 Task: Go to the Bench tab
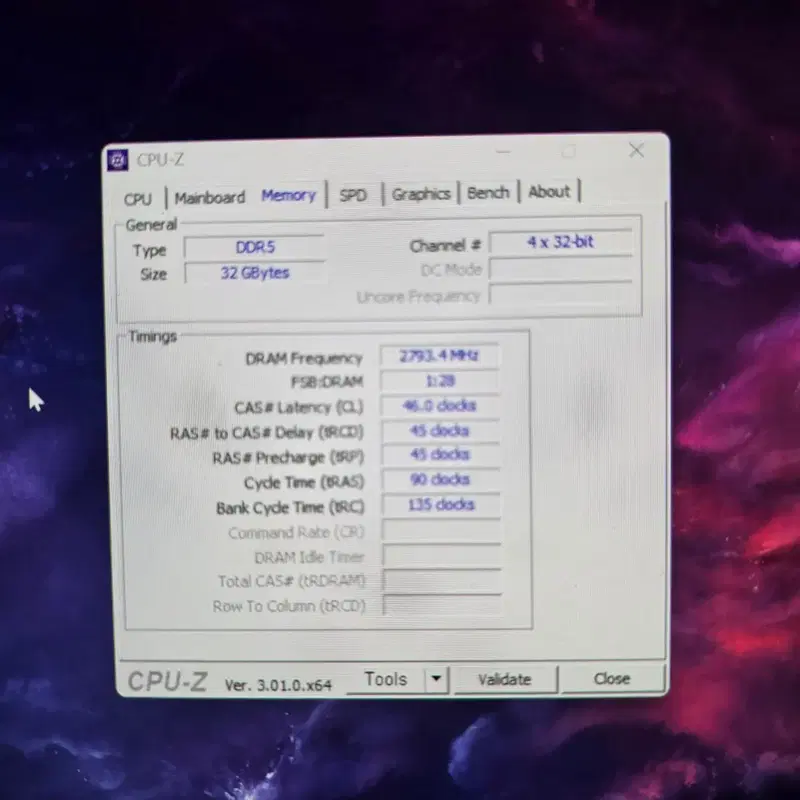488,193
